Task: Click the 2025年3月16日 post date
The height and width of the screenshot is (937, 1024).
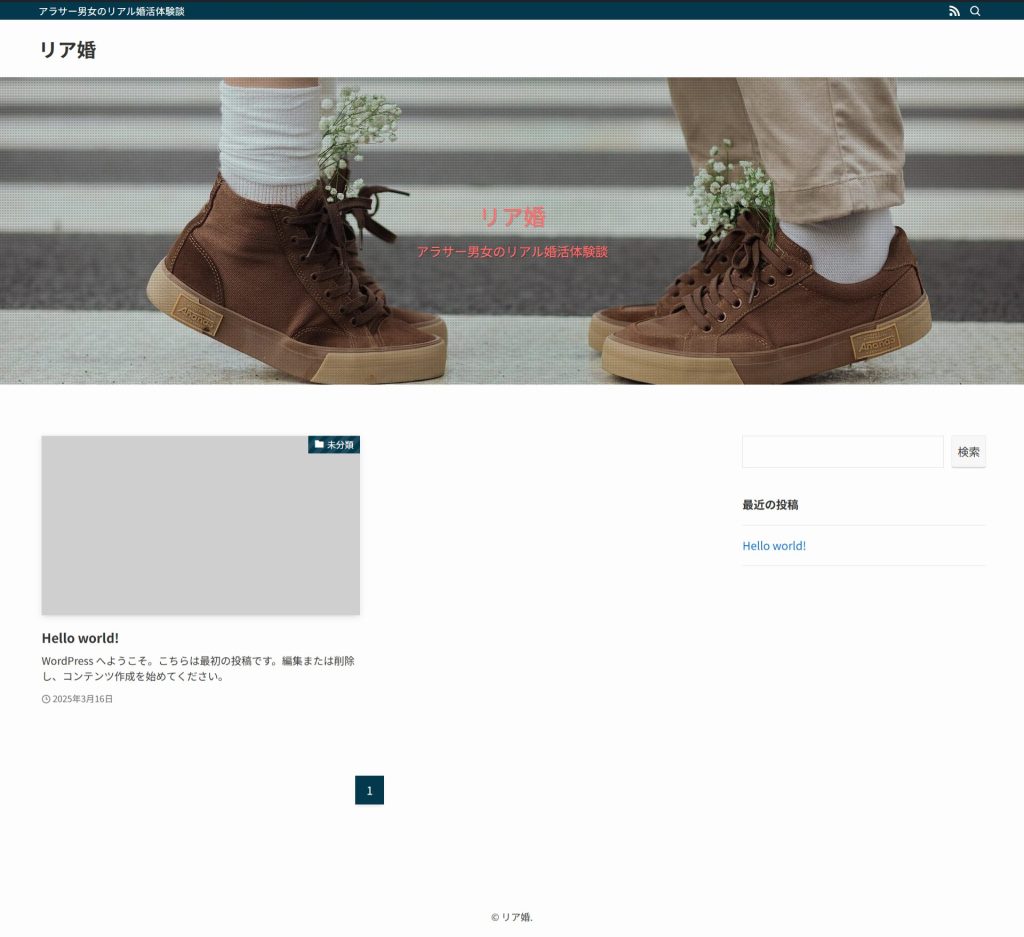Action: pyautogui.click(x=83, y=699)
